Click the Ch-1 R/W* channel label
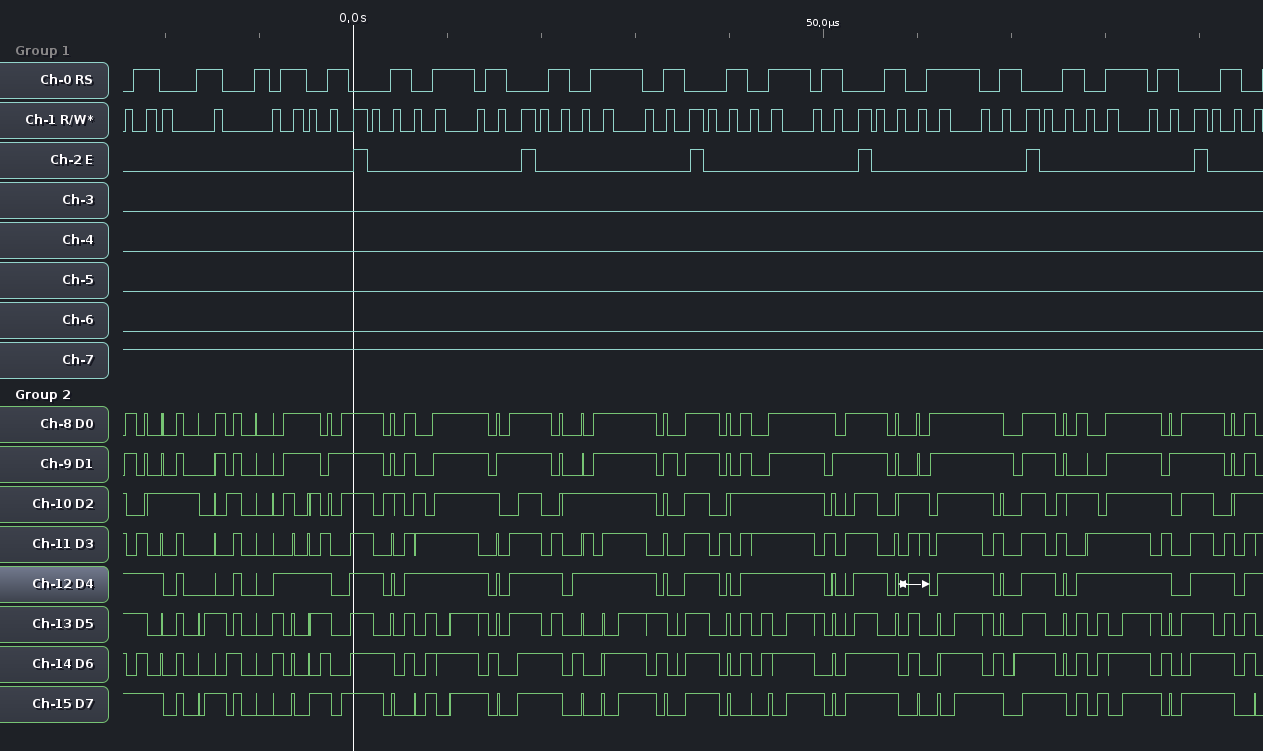 55,120
